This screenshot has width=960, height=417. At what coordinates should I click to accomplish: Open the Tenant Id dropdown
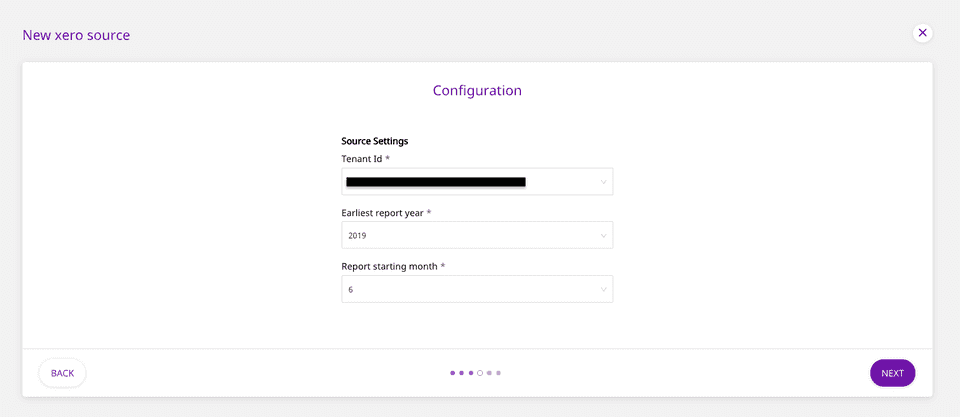pos(477,182)
